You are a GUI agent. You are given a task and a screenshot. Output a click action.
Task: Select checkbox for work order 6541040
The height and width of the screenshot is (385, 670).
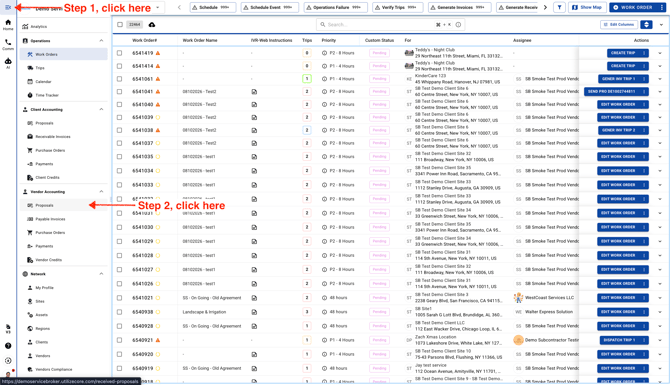(x=120, y=104)
